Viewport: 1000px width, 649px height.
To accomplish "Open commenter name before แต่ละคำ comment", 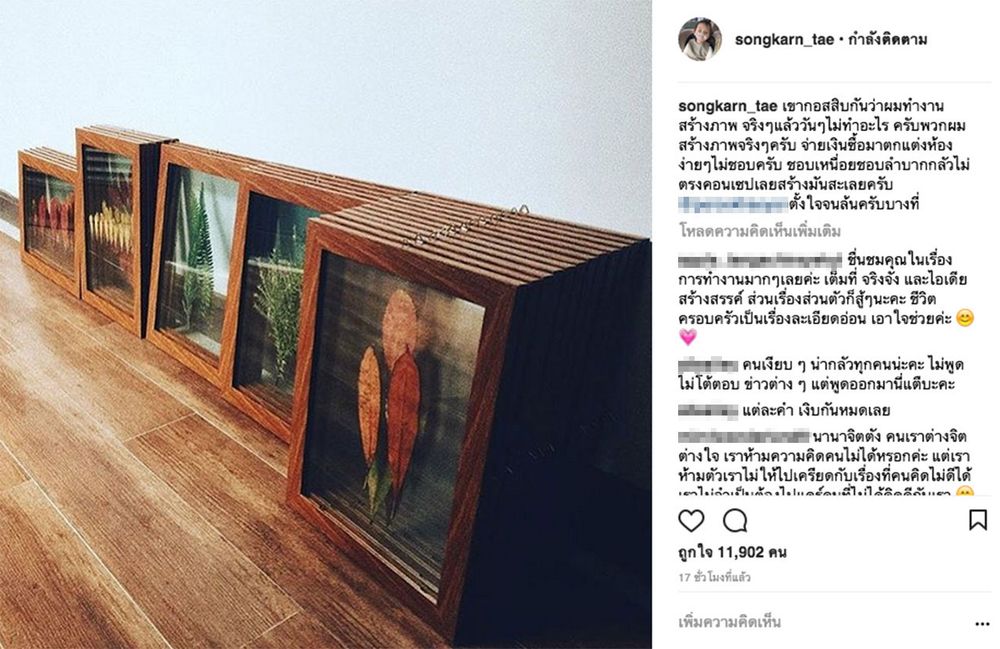I will 708,411.
